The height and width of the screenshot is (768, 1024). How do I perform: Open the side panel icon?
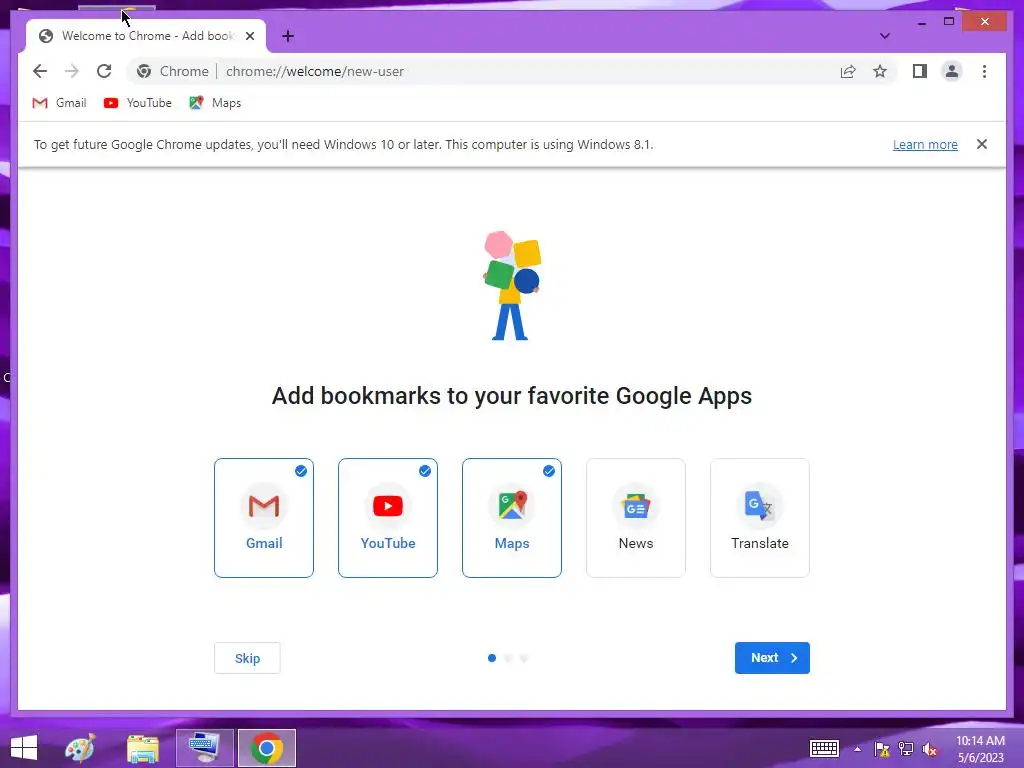920,71
